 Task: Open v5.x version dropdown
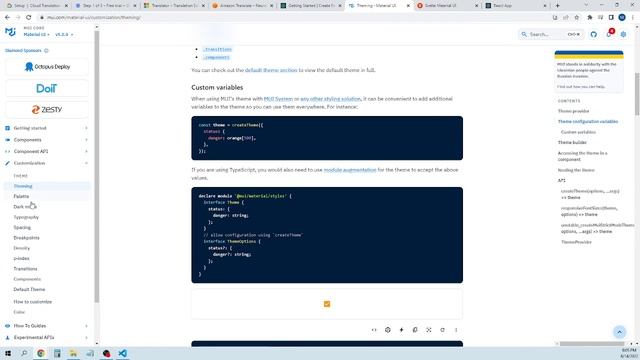tap(64, 35)
